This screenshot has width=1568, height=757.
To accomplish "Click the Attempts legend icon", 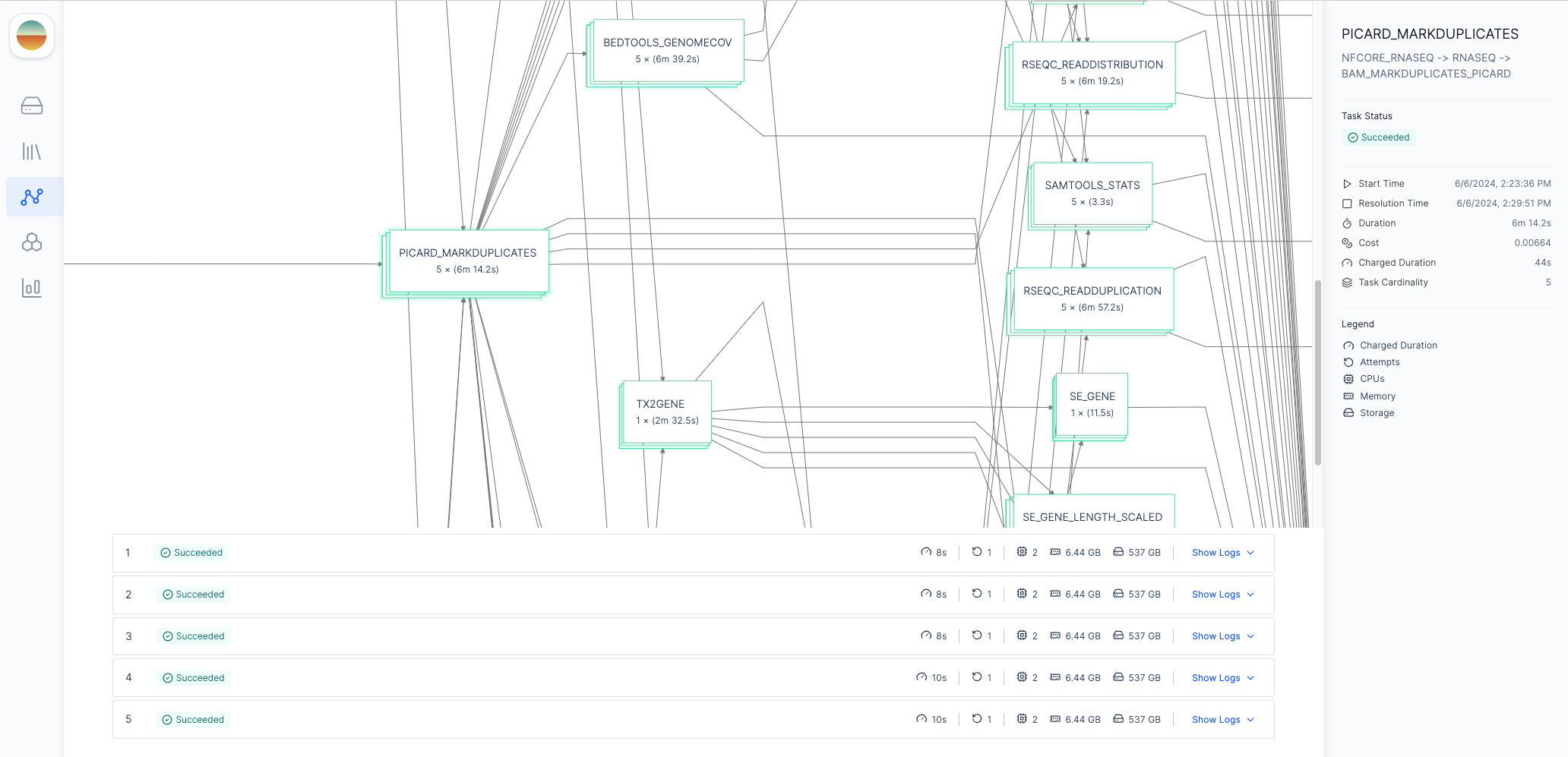I will click(x=1348, y=362).
